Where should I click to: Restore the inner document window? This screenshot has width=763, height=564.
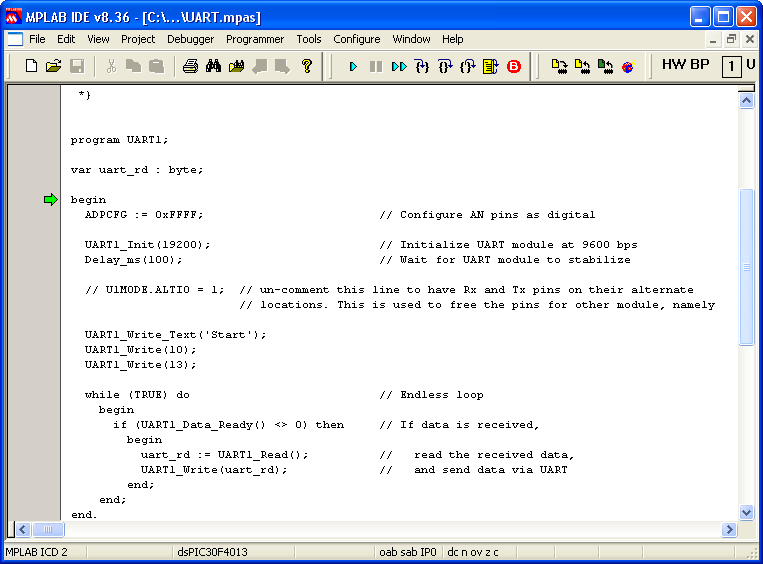(x=731, y=39)
